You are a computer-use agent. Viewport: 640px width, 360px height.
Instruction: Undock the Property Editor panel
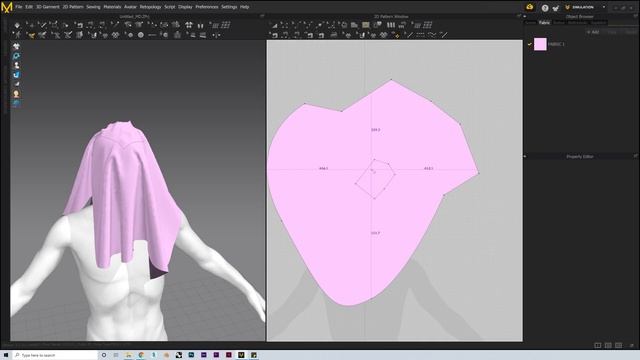[x=636, y=156]
